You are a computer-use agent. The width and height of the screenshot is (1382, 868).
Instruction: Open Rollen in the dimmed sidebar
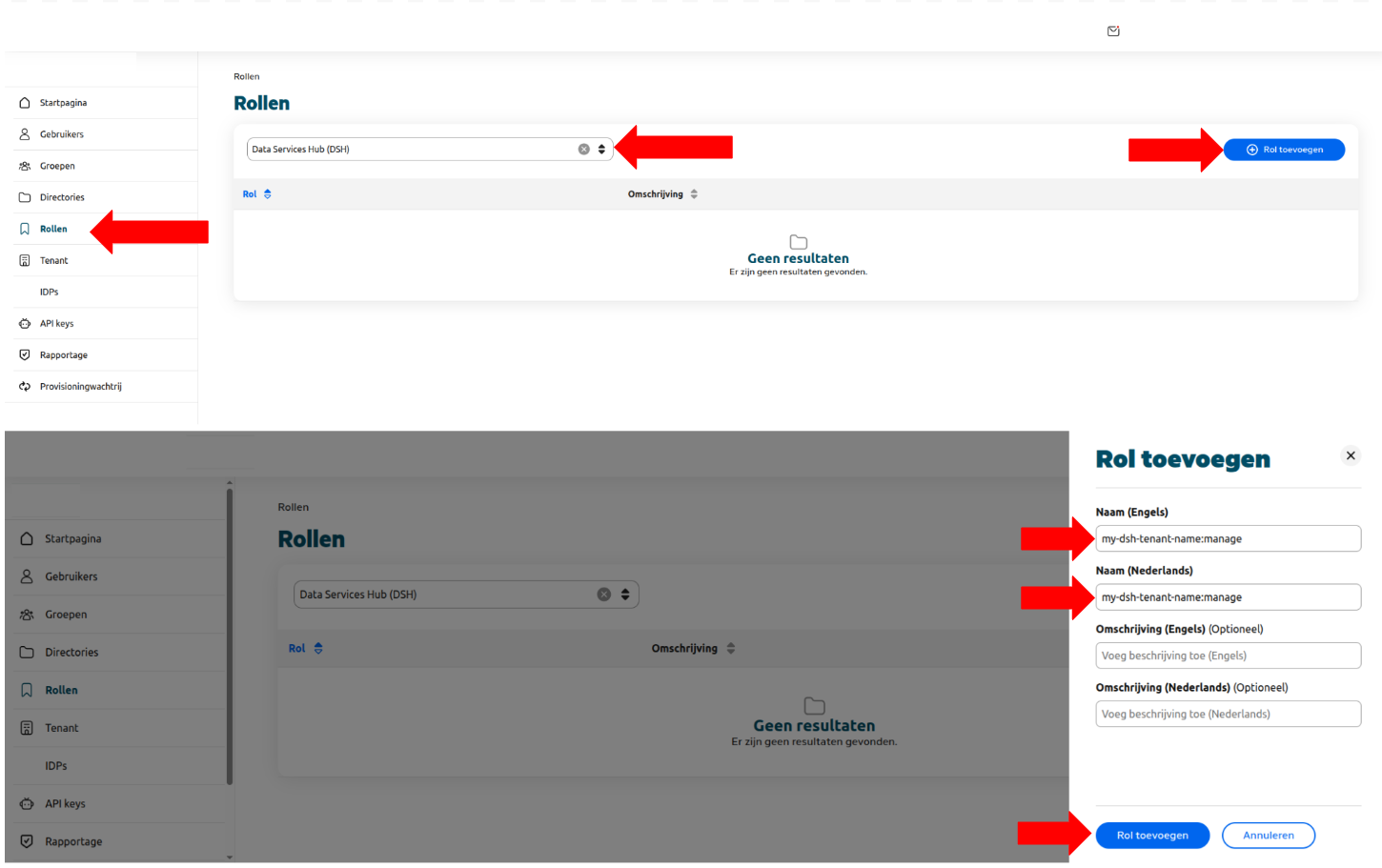(x=62, y=690)
